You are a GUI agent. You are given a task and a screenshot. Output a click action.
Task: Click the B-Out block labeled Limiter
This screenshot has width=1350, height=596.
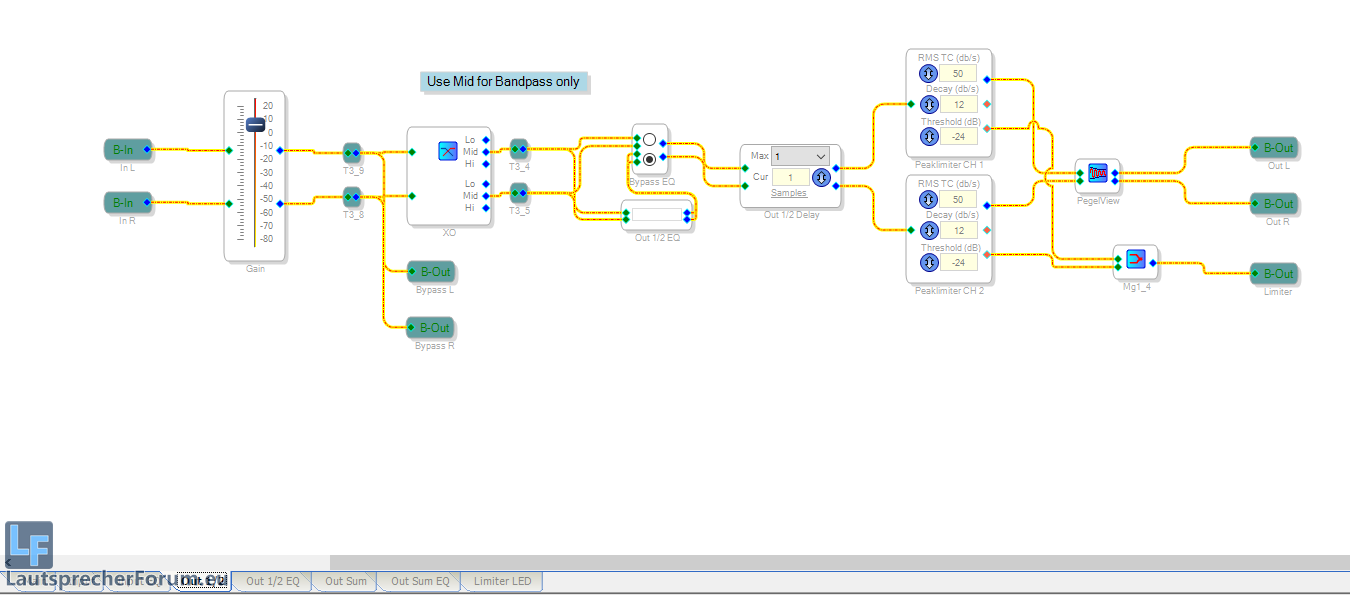[x=1274, y=273]
